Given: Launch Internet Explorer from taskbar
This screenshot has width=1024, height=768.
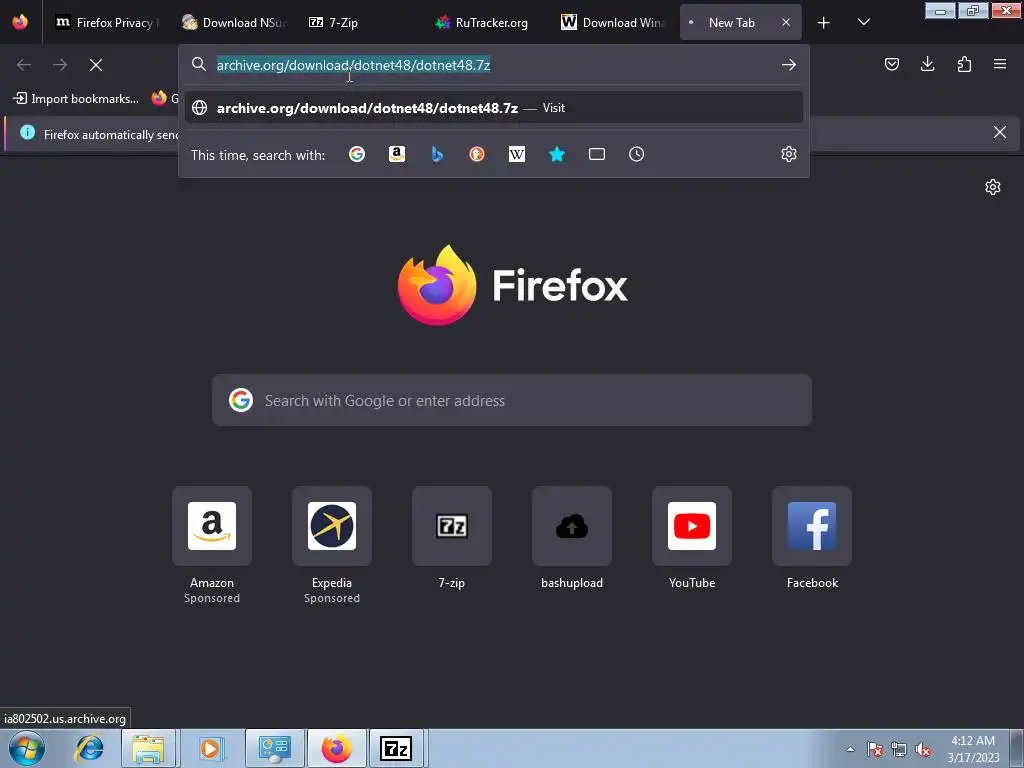Looking at the screenshot, I should (x=89, y=748).
